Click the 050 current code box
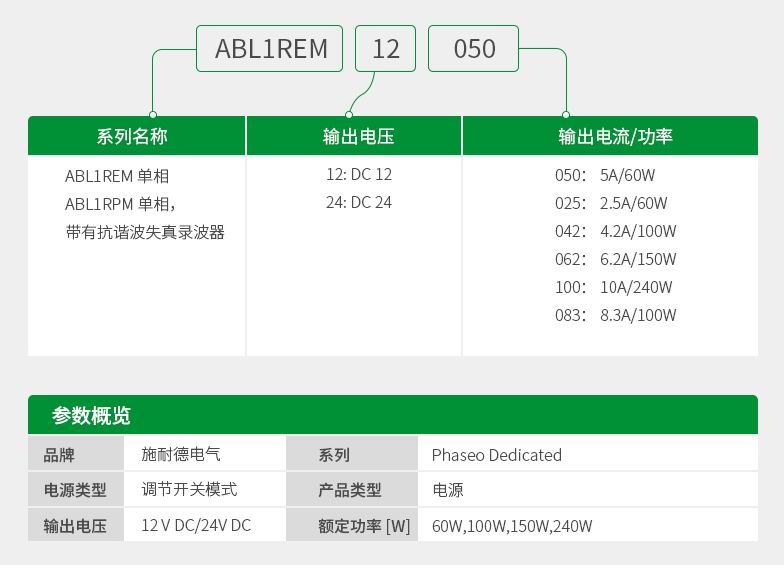Screen dimensions: 784x565 [x=474, y=48]
